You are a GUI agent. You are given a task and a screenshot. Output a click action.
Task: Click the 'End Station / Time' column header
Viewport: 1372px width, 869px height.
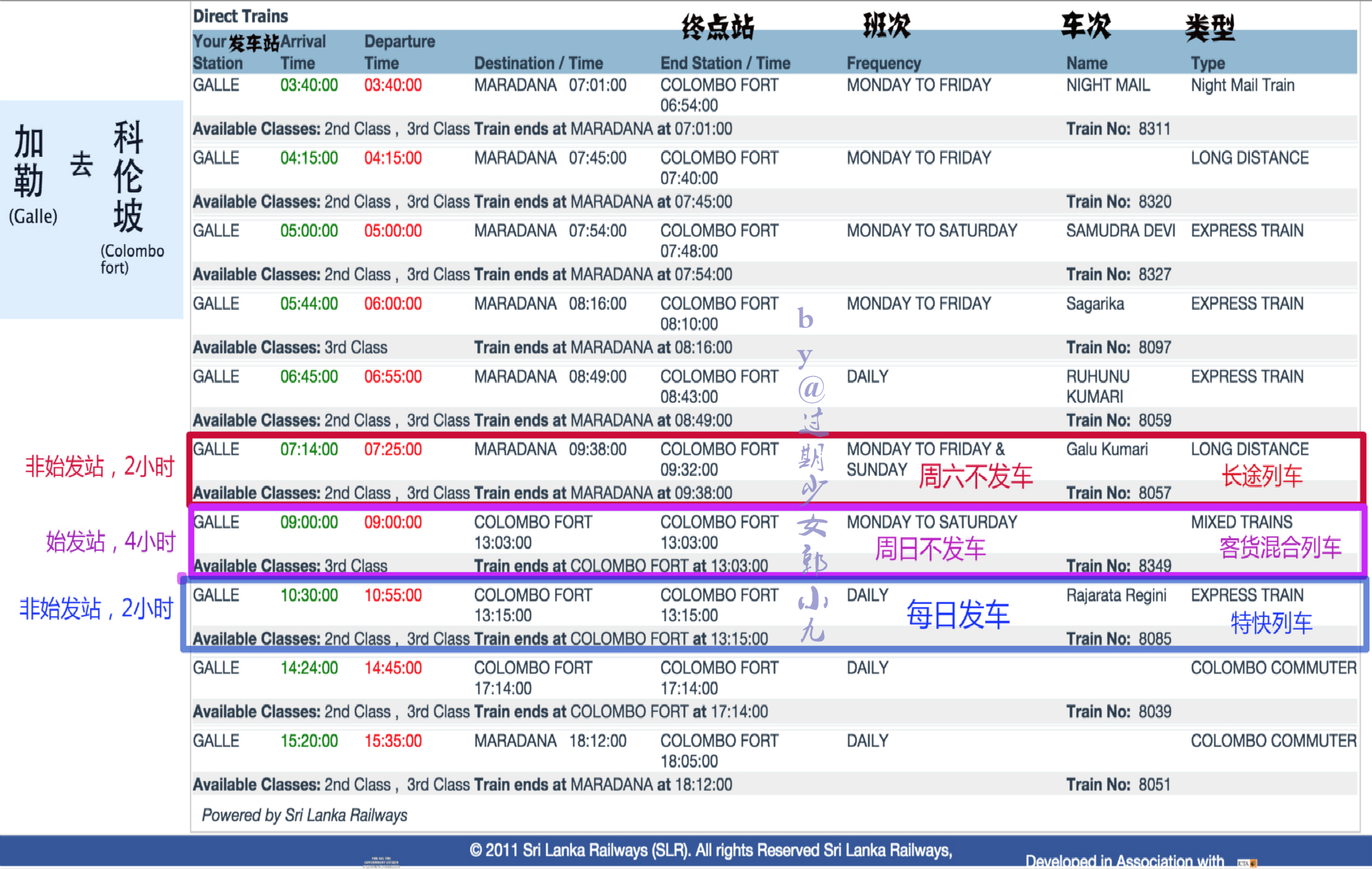725,63
